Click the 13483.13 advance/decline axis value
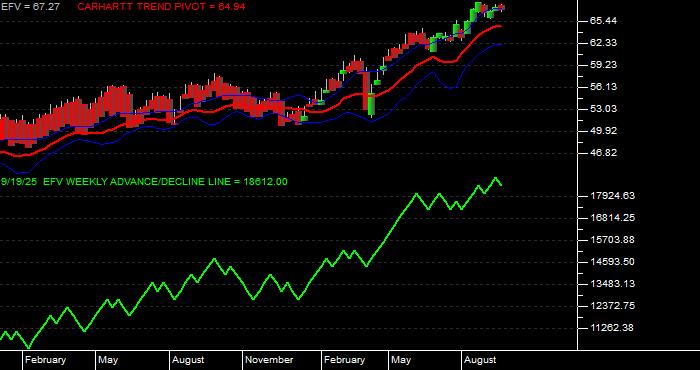 pyautogui.click(x=612, y=284)
